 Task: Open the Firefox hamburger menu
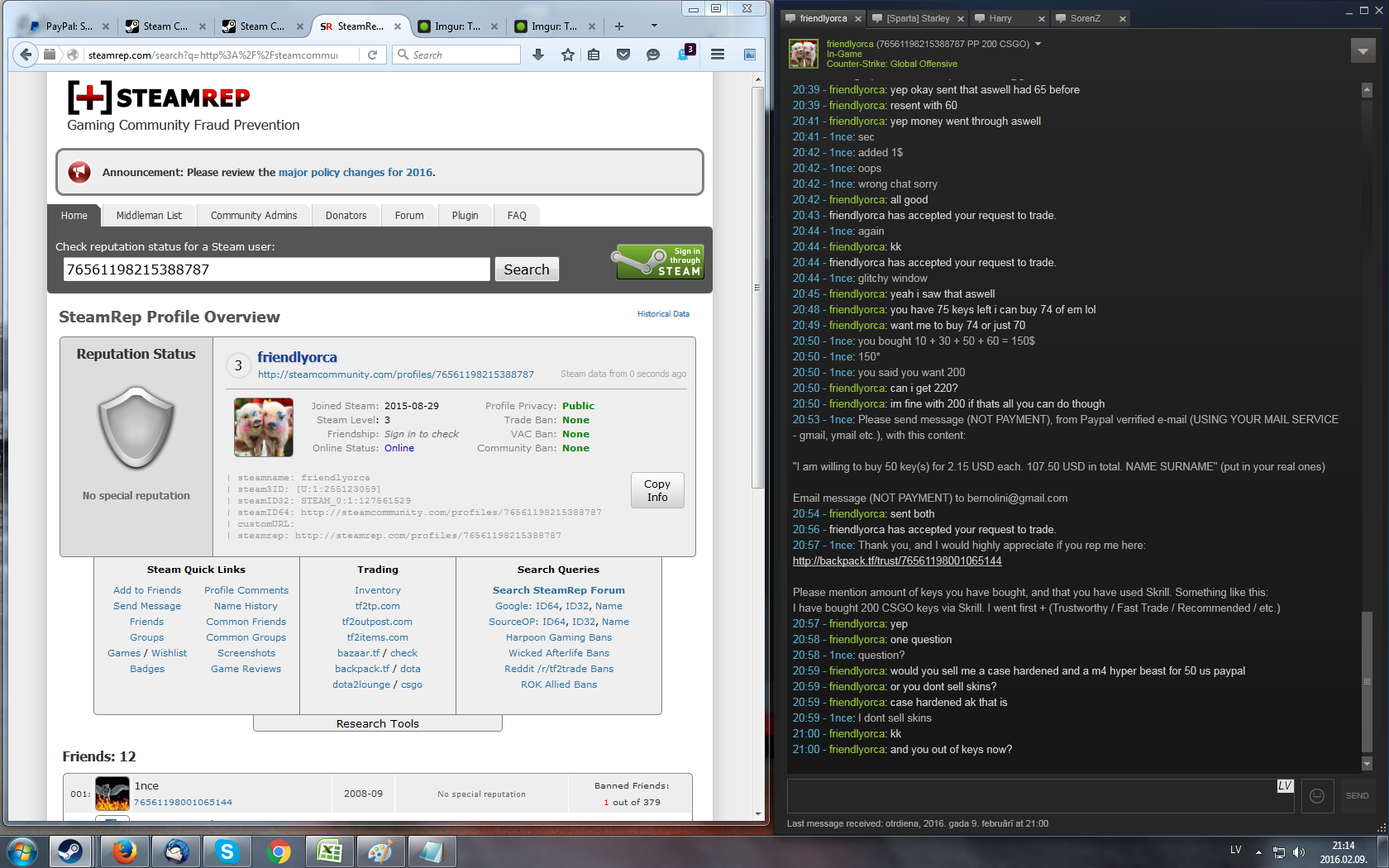[718, 55]
